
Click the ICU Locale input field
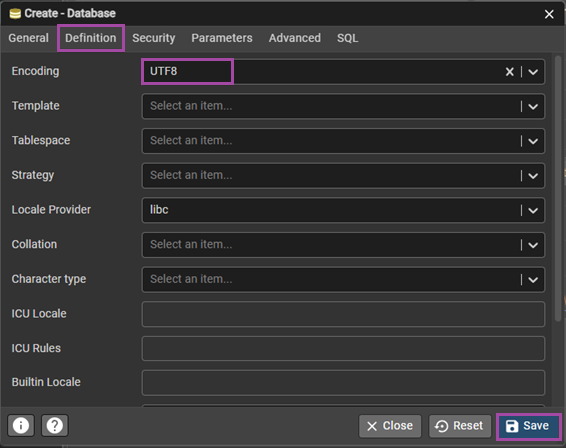[x=343, y=314]
